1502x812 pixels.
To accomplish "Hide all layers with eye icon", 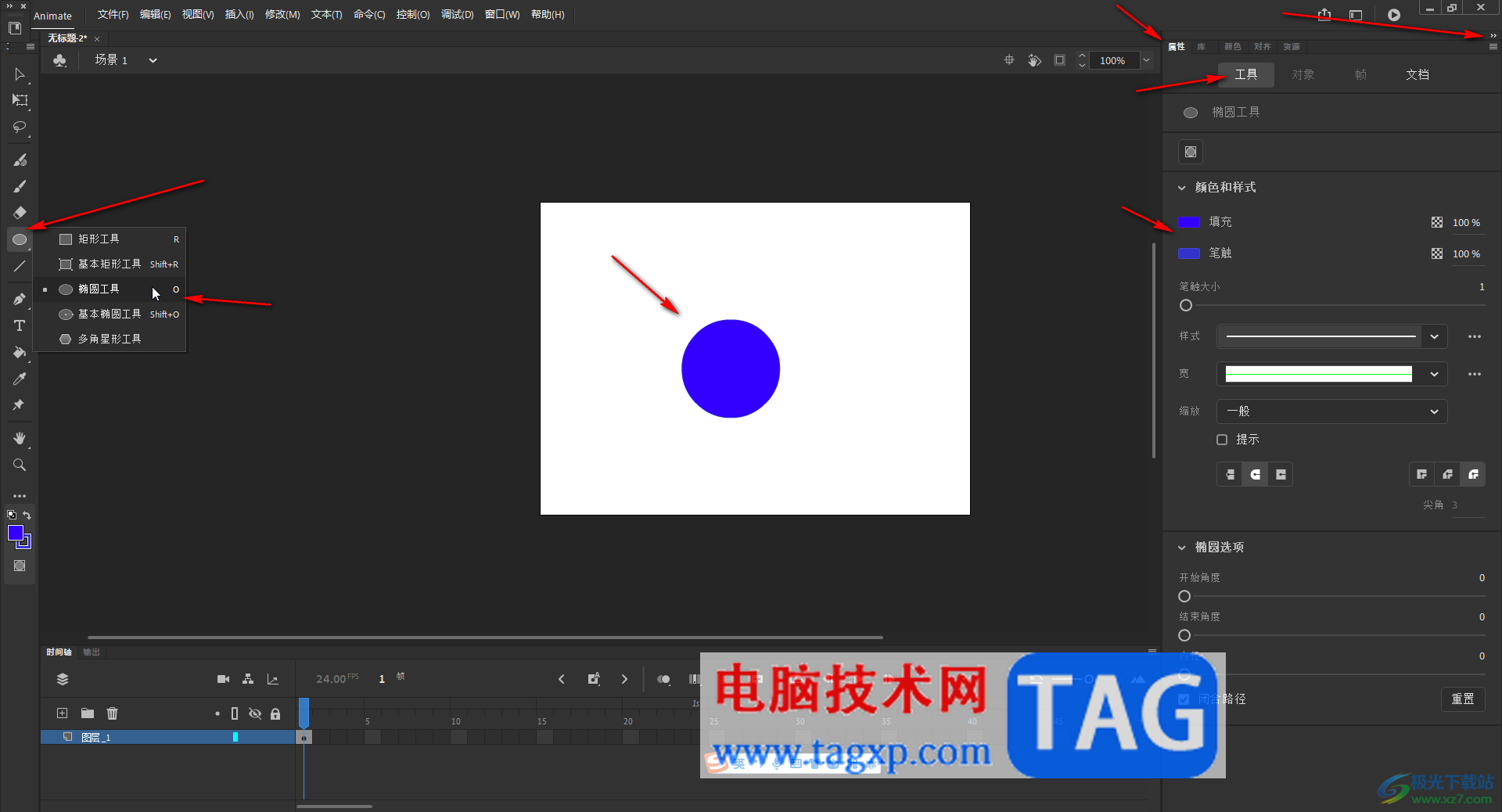I will pyautogui.click(x=255, y=713).
